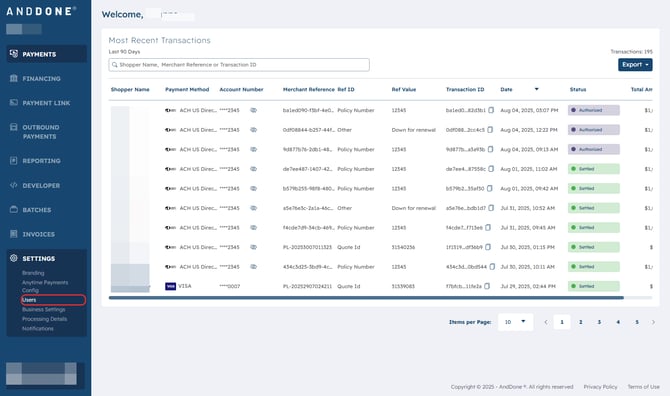Open Processing Details submenu item

pyautogui.click(x=44, y=319)
